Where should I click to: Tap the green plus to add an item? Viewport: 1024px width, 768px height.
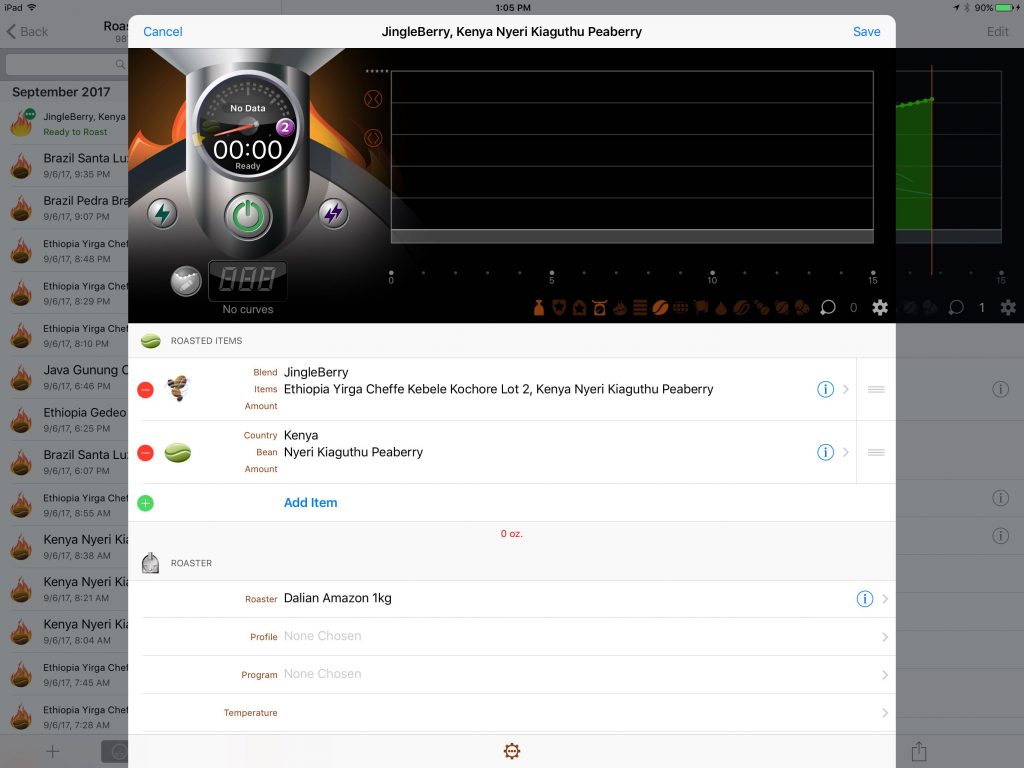click(145, 503)
